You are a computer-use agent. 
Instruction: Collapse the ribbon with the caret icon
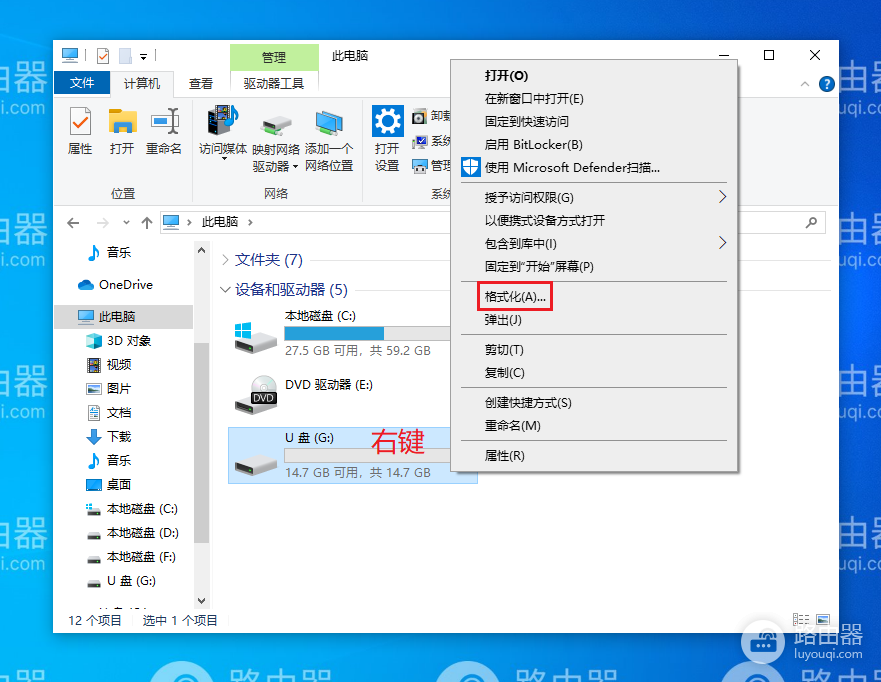[x=805, y=84]
